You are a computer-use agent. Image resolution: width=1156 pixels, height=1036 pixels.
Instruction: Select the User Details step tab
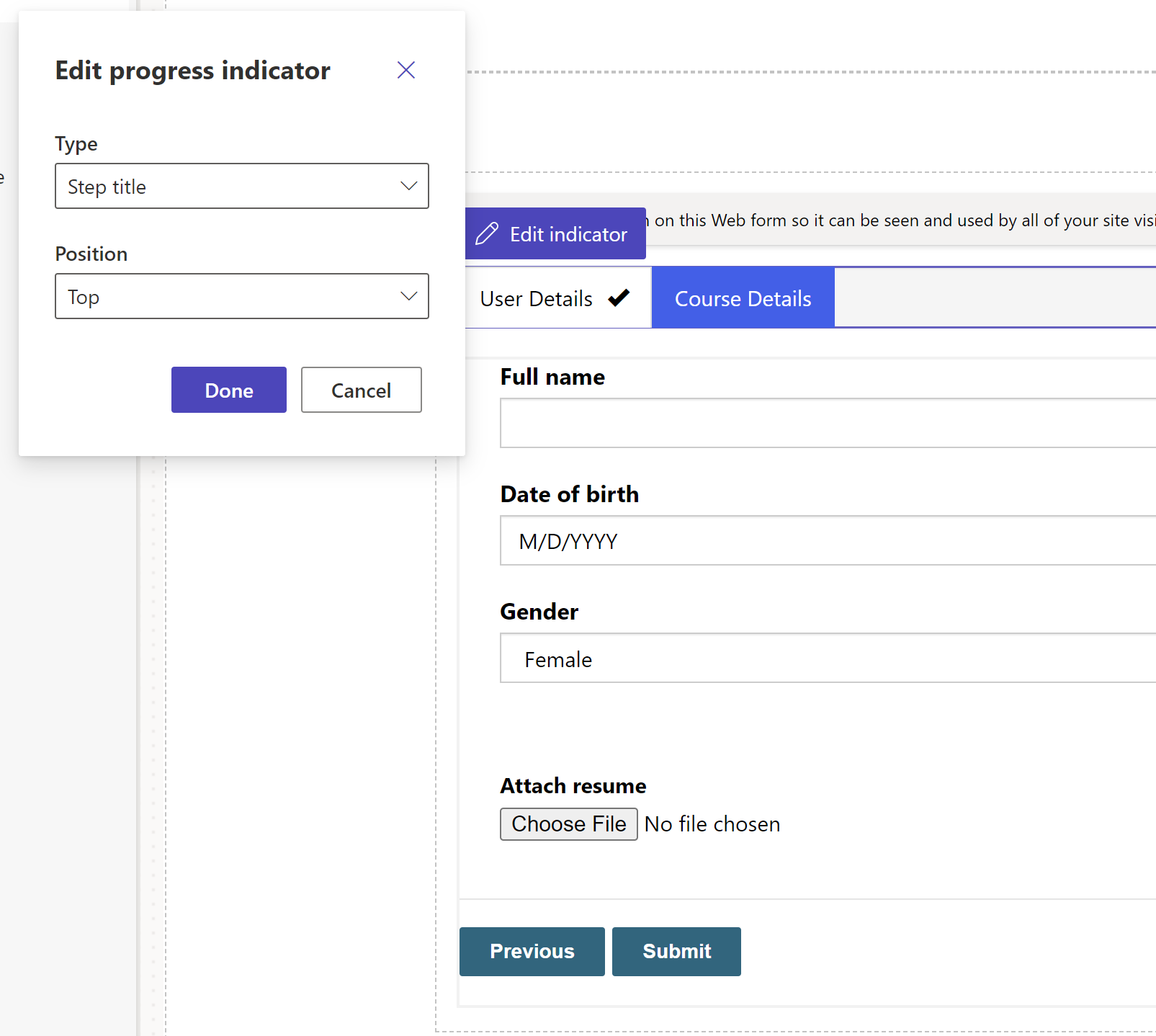tap(537, 298)
